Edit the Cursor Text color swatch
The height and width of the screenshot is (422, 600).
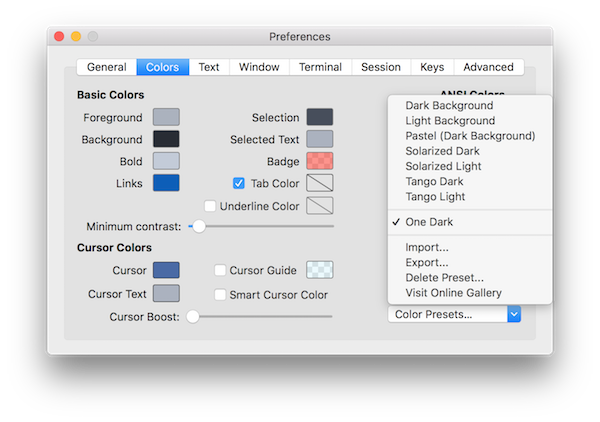[166, 293]
